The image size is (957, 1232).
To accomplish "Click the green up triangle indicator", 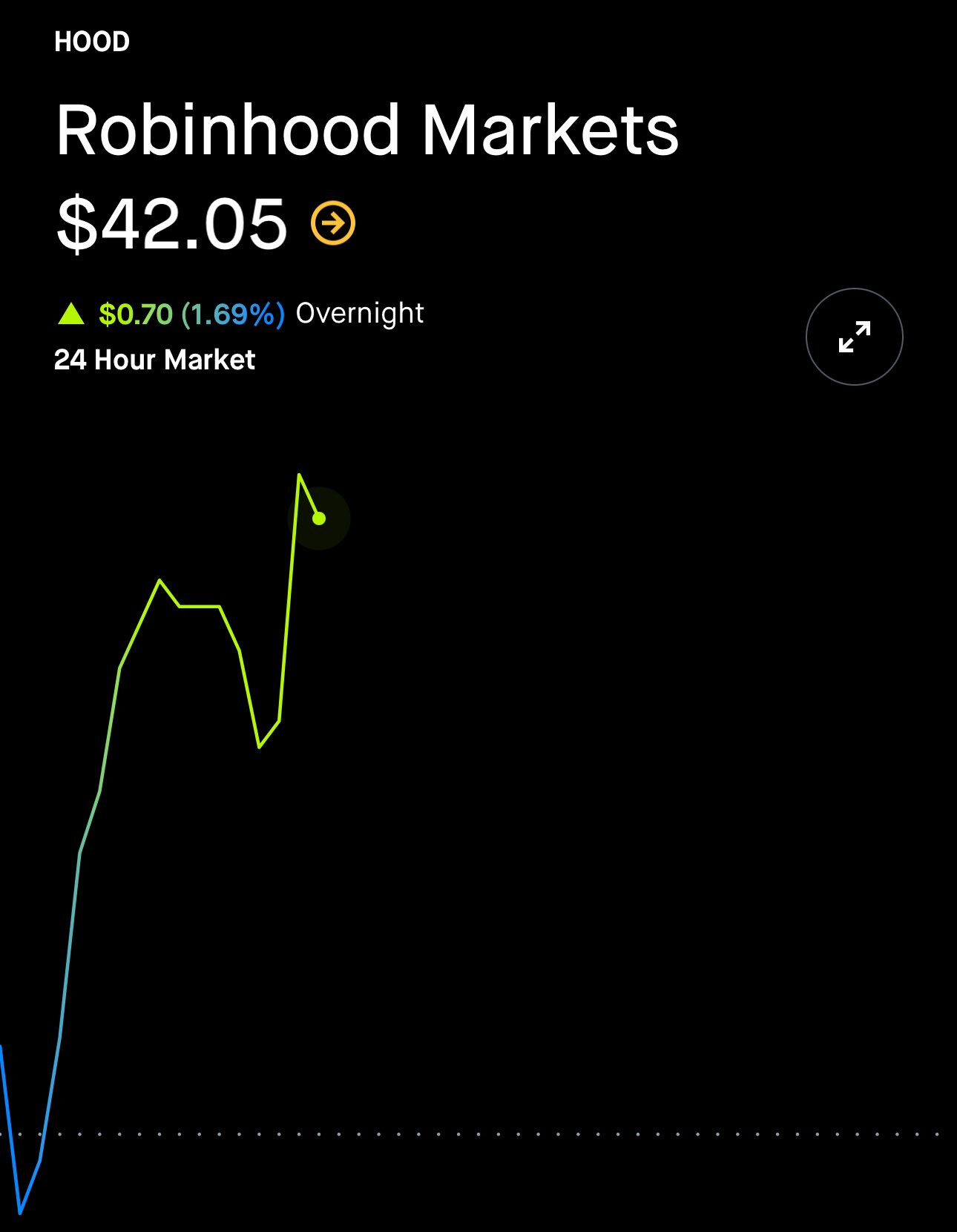I will coord(71,314).
